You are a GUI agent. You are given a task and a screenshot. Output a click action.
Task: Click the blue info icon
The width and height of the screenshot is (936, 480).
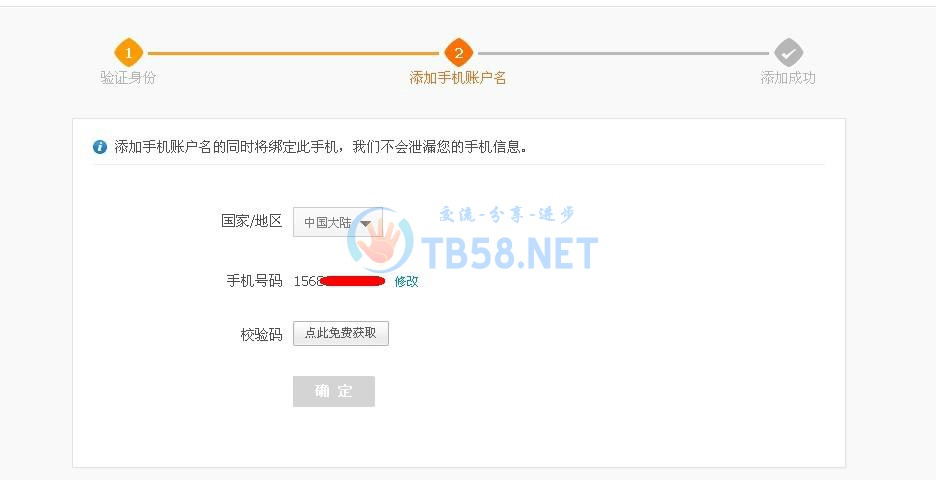click(100, 147)
